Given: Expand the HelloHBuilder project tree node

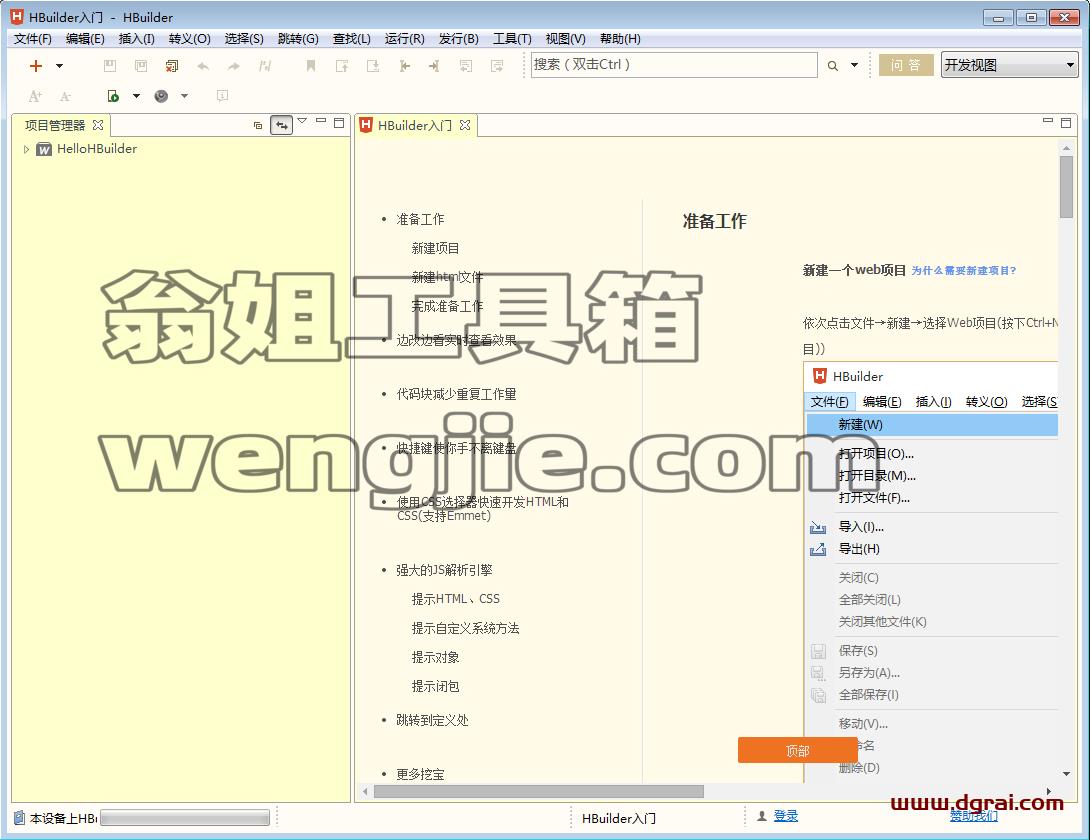Looking at the screenshot, I should tap(26, 149).
